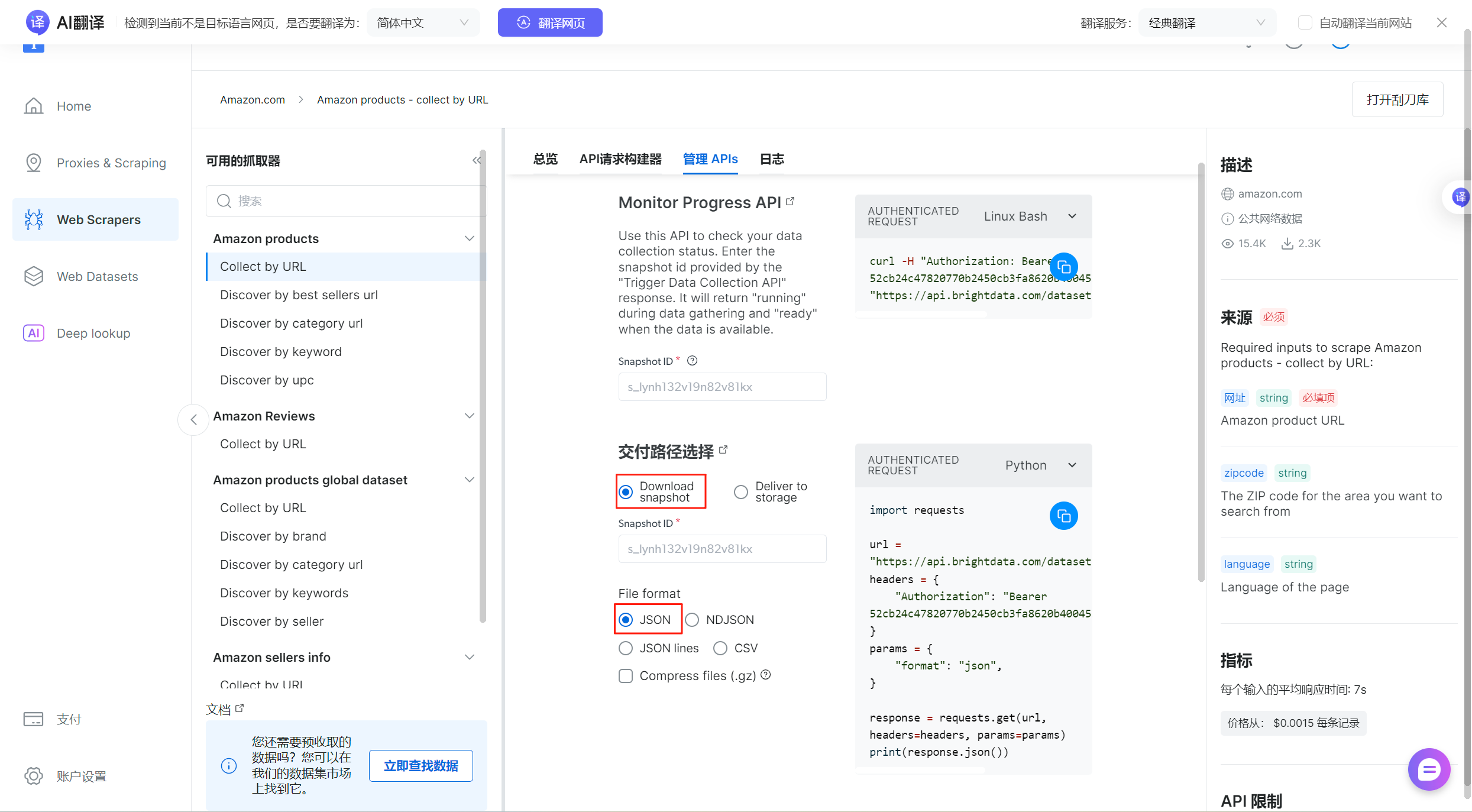Select Discover by upc scraper
Viewport: 1472px width, 812px height.
267,380
